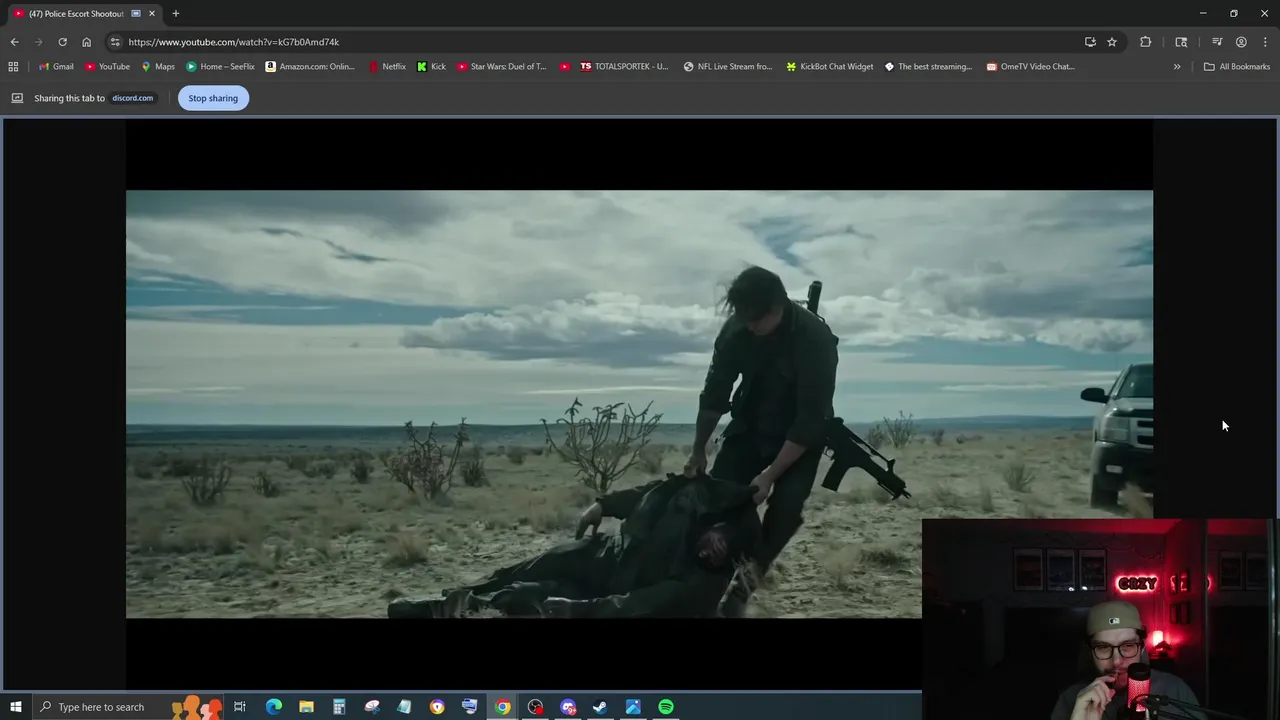Viewport: 1280px width, 720px height.
Task: Open the apps grid in bookmarks bar
Action: coord(13,66)
